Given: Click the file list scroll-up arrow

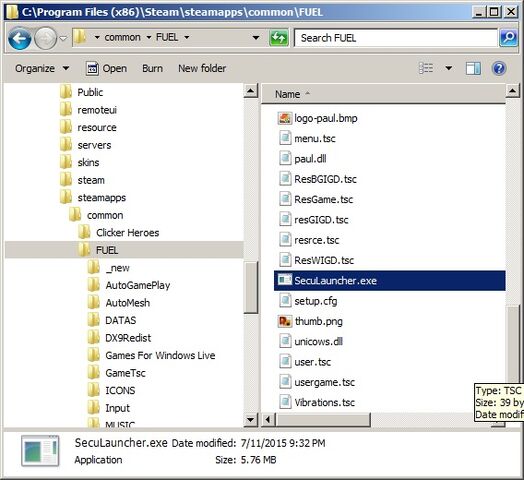Looking at the screenshot, I should pyautogui.click(x=512, y=91).
